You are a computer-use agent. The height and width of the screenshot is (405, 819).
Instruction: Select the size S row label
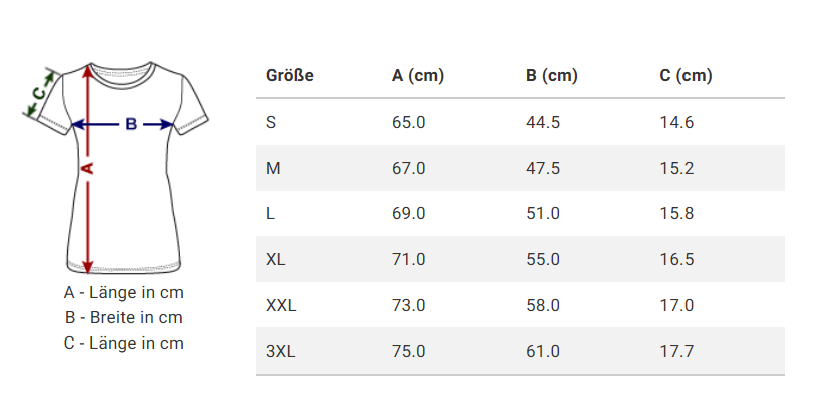pyautogui.click(x=271, y=122)
